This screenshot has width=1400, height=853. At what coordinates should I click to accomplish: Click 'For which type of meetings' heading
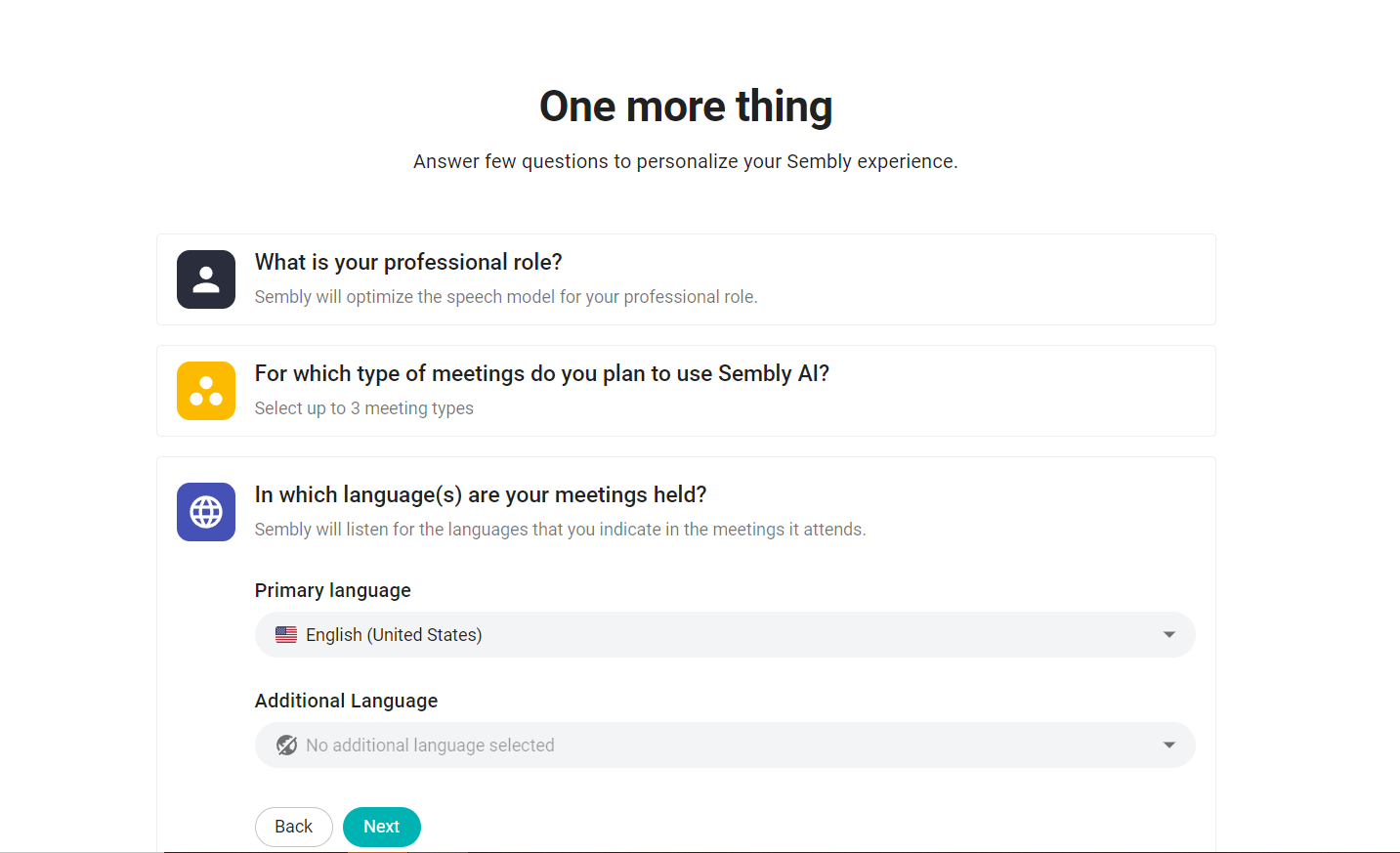pyautogui.click(x=542, y=373)
